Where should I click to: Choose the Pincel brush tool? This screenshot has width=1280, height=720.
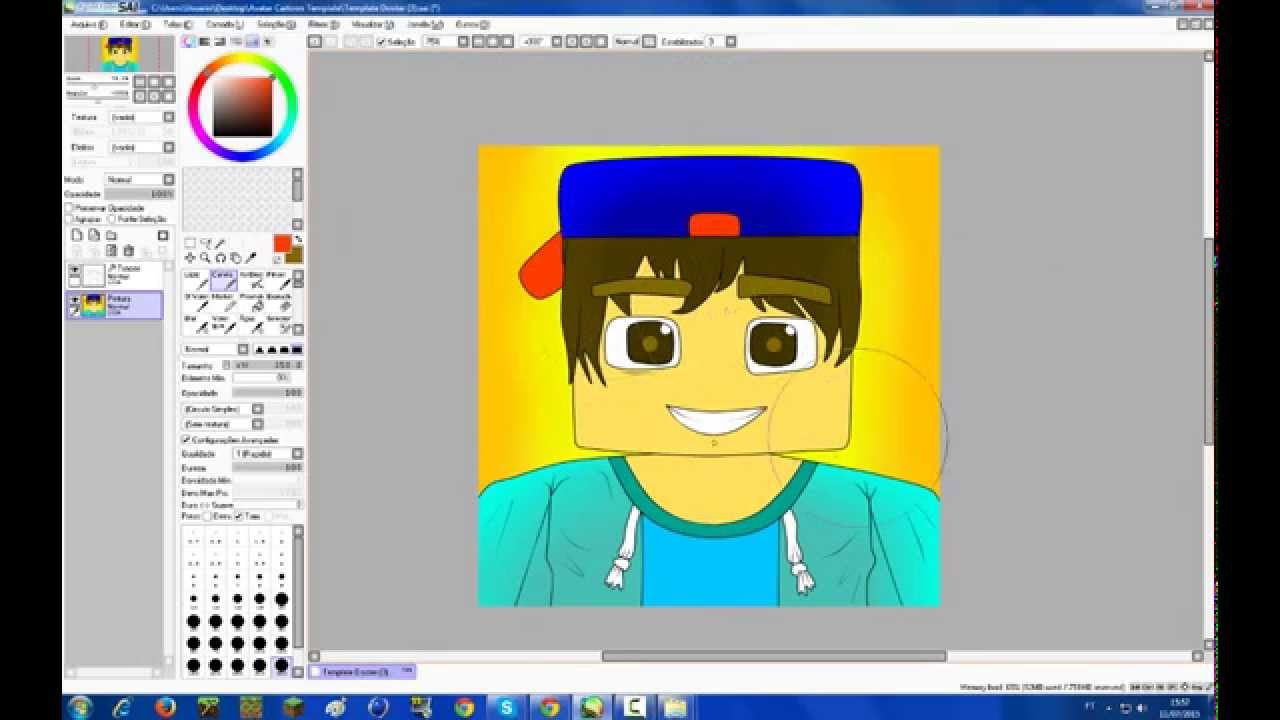click(278, 279)
